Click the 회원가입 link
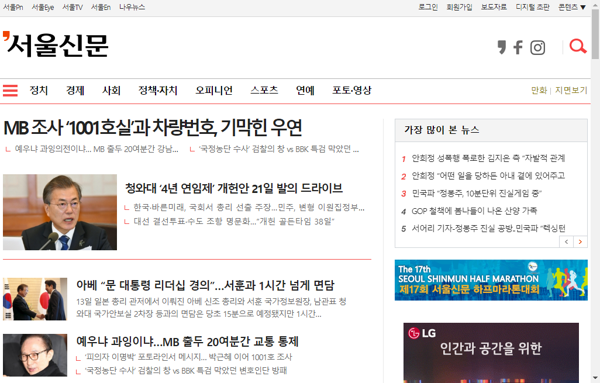This screenshot has height=383, width=600. [x=459, y=7]
